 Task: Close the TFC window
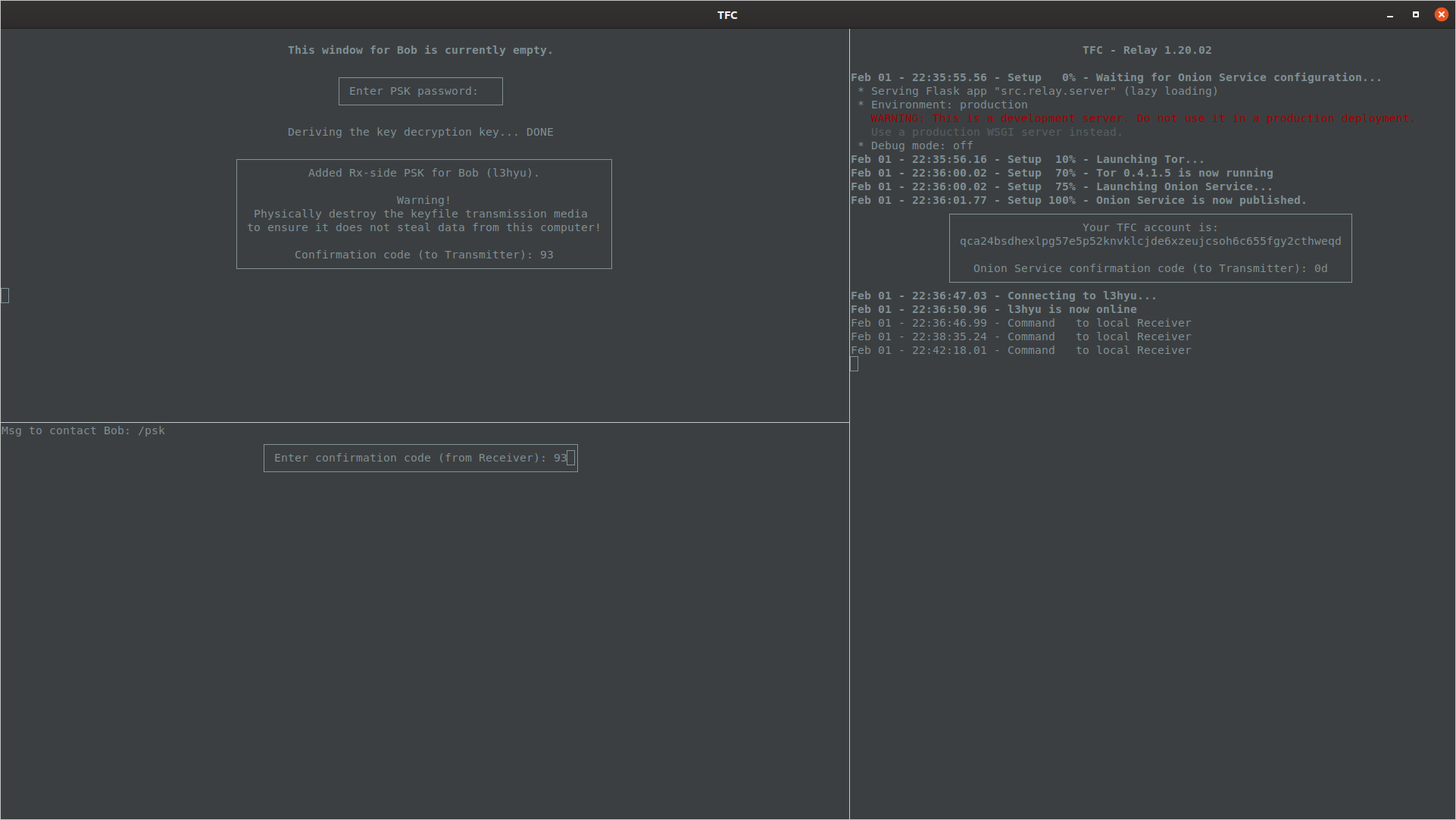(x=1442, y=14)
